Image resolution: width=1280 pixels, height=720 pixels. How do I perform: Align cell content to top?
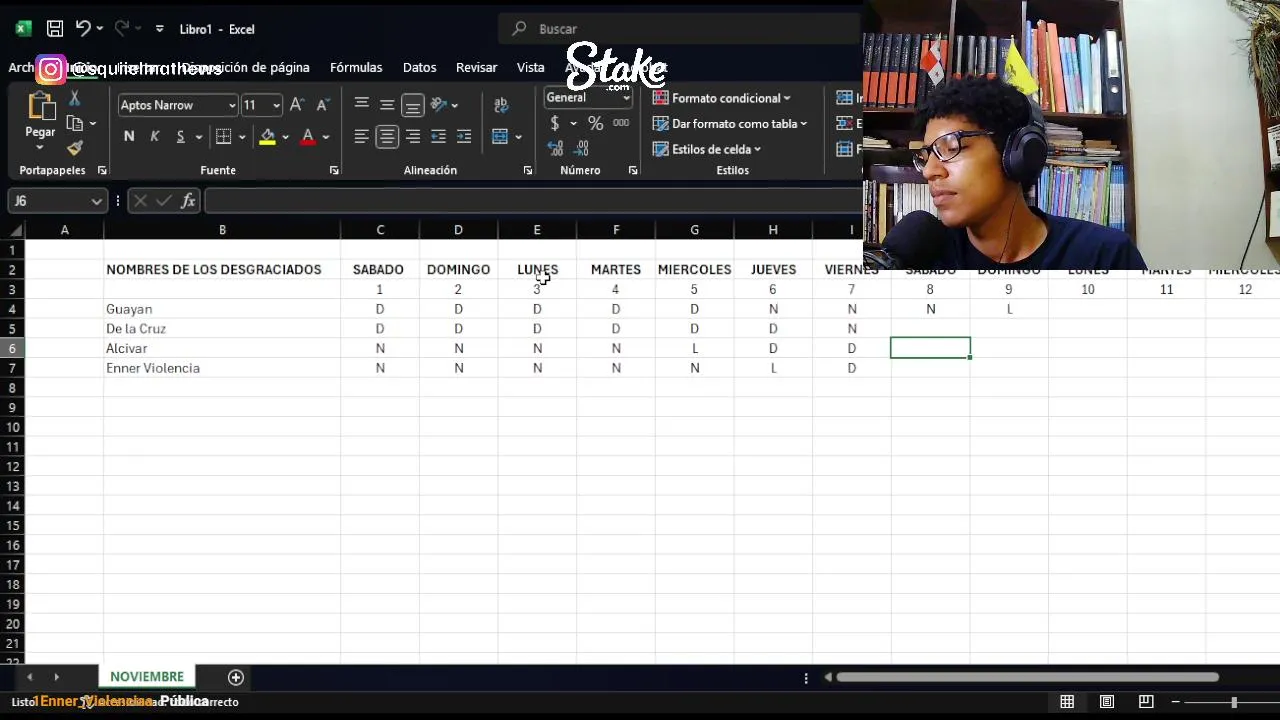(x=361, y=104)
